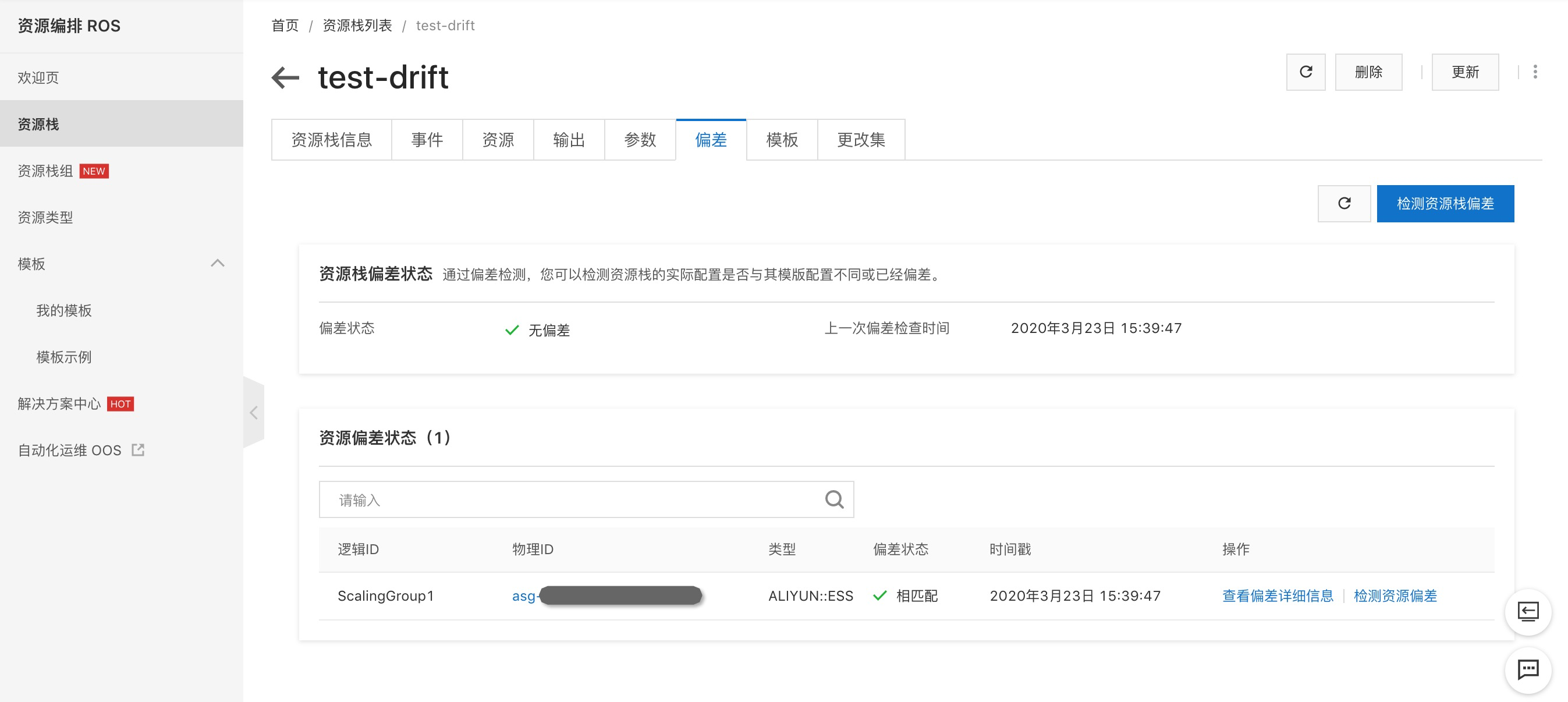Screen dimensions: 1568x702
Task: Click the 更新 button
Action: pyautogui.click(x=1465, y=72)
